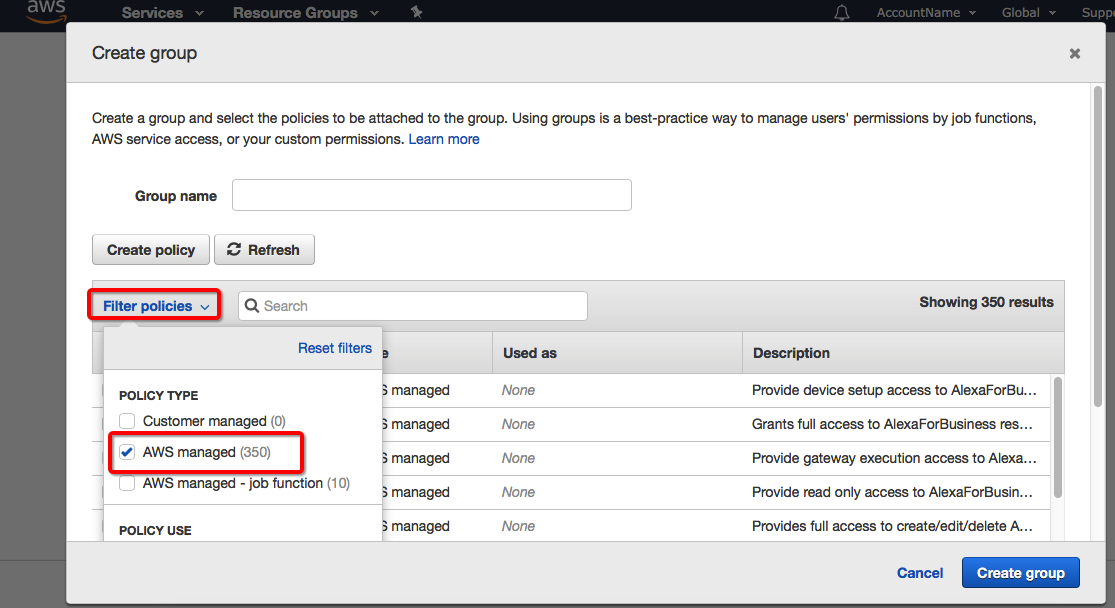1115x608 pixels.
Task: Enable the Customer managed checkbox
Action: coord(127,421)
